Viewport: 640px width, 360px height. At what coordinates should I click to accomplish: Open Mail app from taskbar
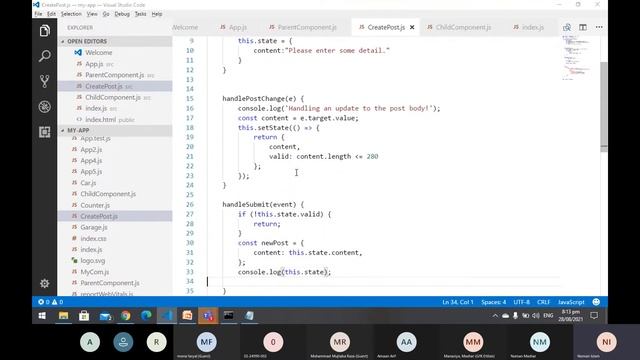(105, 316)
